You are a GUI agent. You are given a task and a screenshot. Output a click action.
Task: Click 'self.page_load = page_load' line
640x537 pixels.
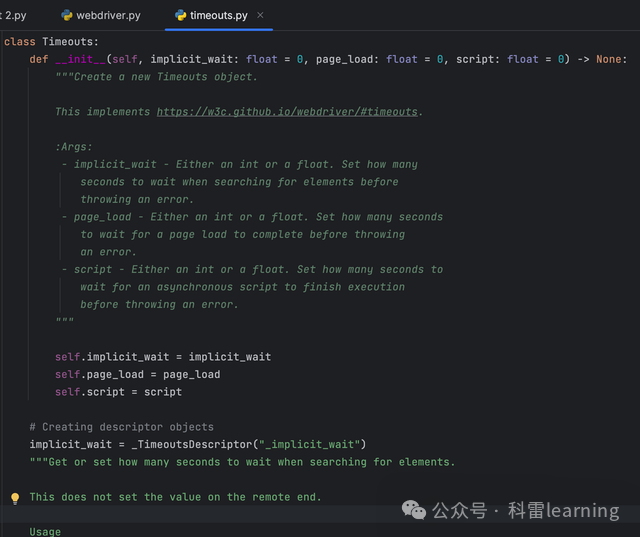[138, 375]
